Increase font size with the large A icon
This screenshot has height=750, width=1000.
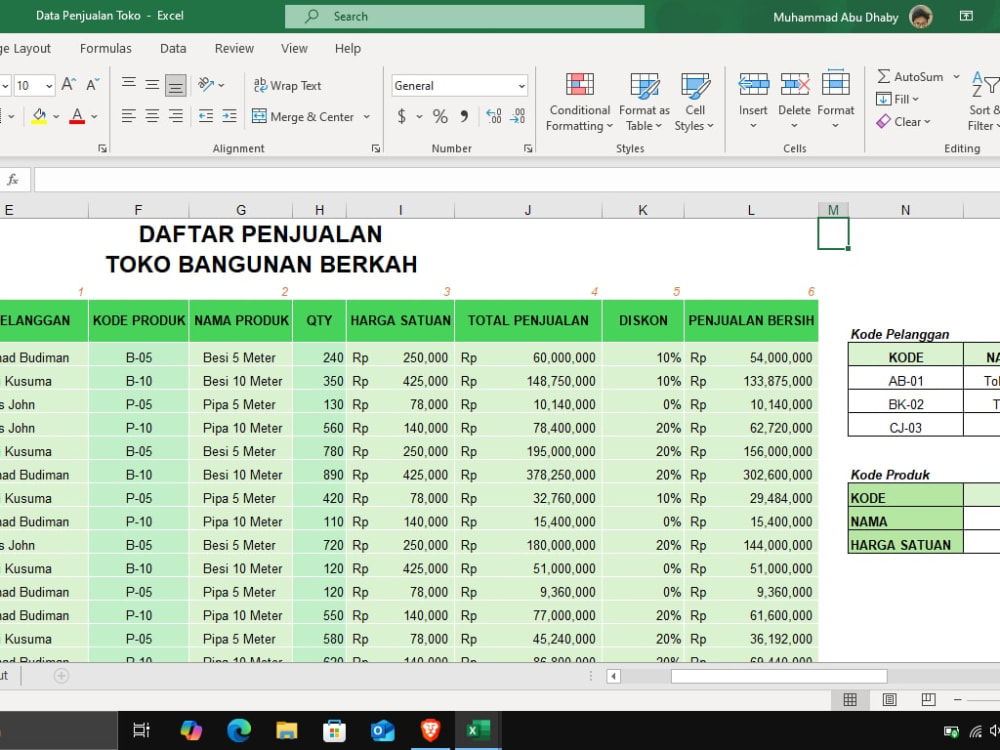tap(68, 85)
